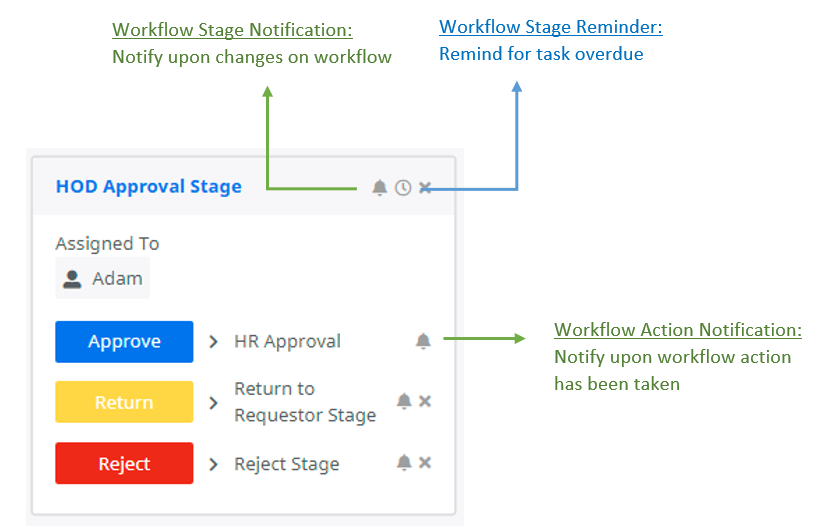Click the Adam assignee chip

(103, 279)
